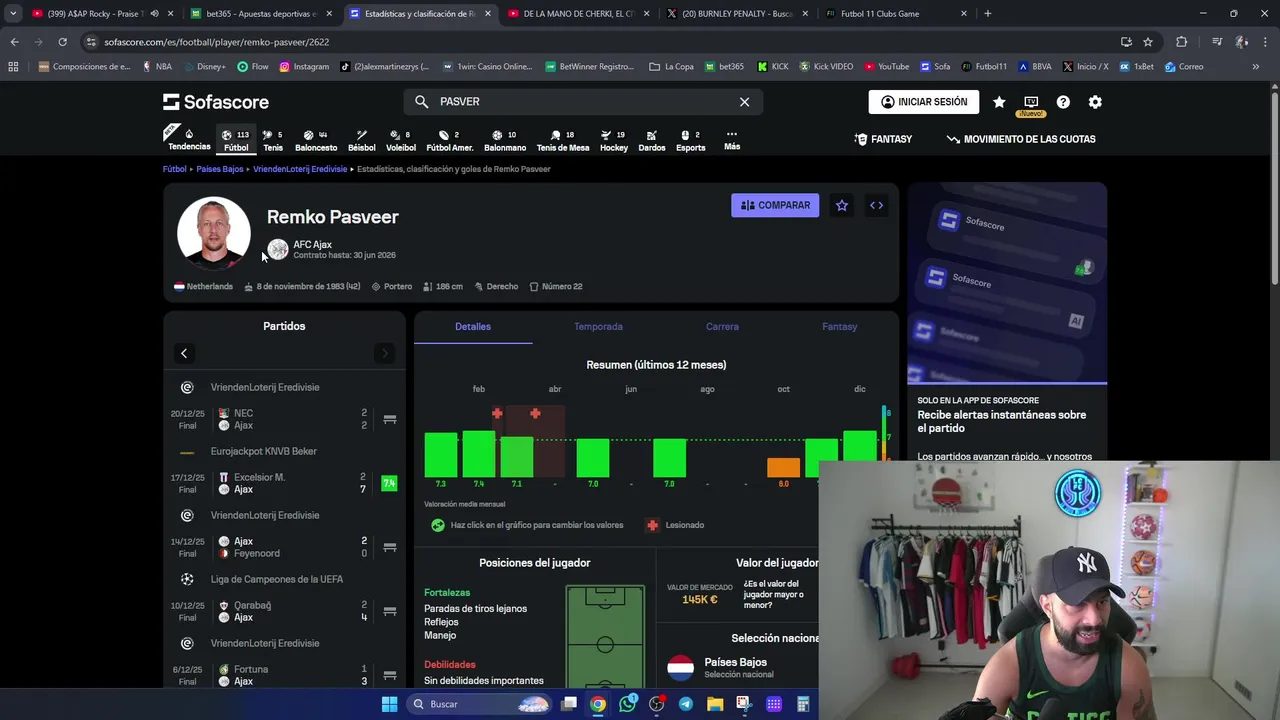The height and width of the screenshot is (720, 1280).
Task: Click the Sofascore logo
Action: pyautogui.click(x=216, y=102)
